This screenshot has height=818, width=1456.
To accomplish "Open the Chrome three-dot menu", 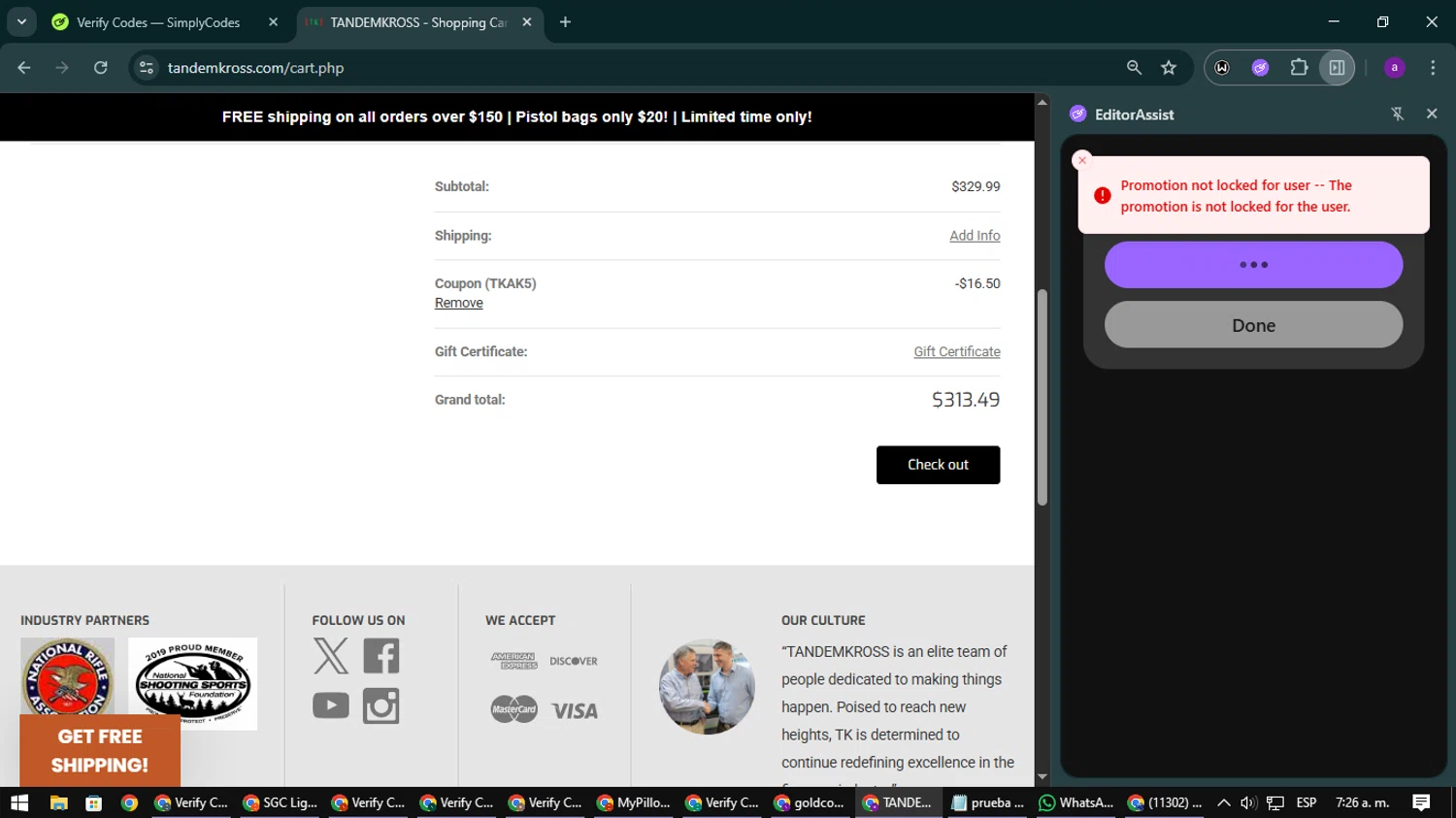I will [1433, 68].
